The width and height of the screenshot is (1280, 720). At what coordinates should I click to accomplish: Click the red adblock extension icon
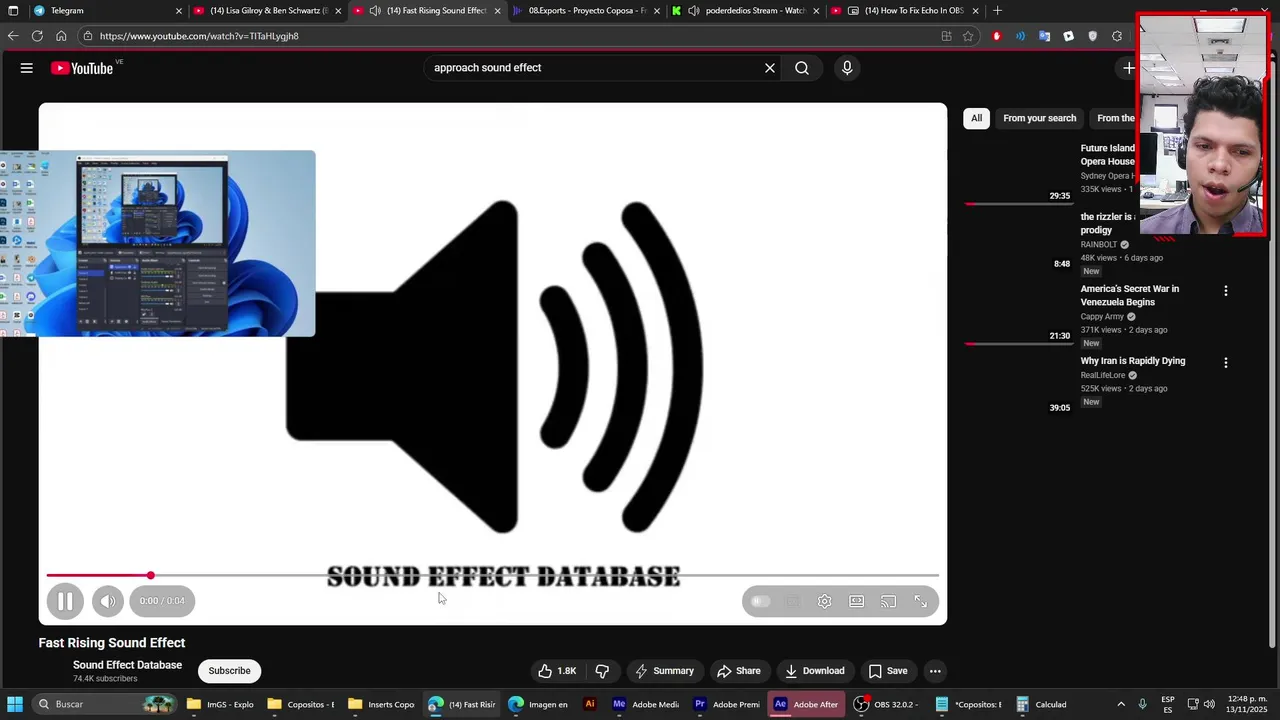pyautogui.click(x=996, y=36)
